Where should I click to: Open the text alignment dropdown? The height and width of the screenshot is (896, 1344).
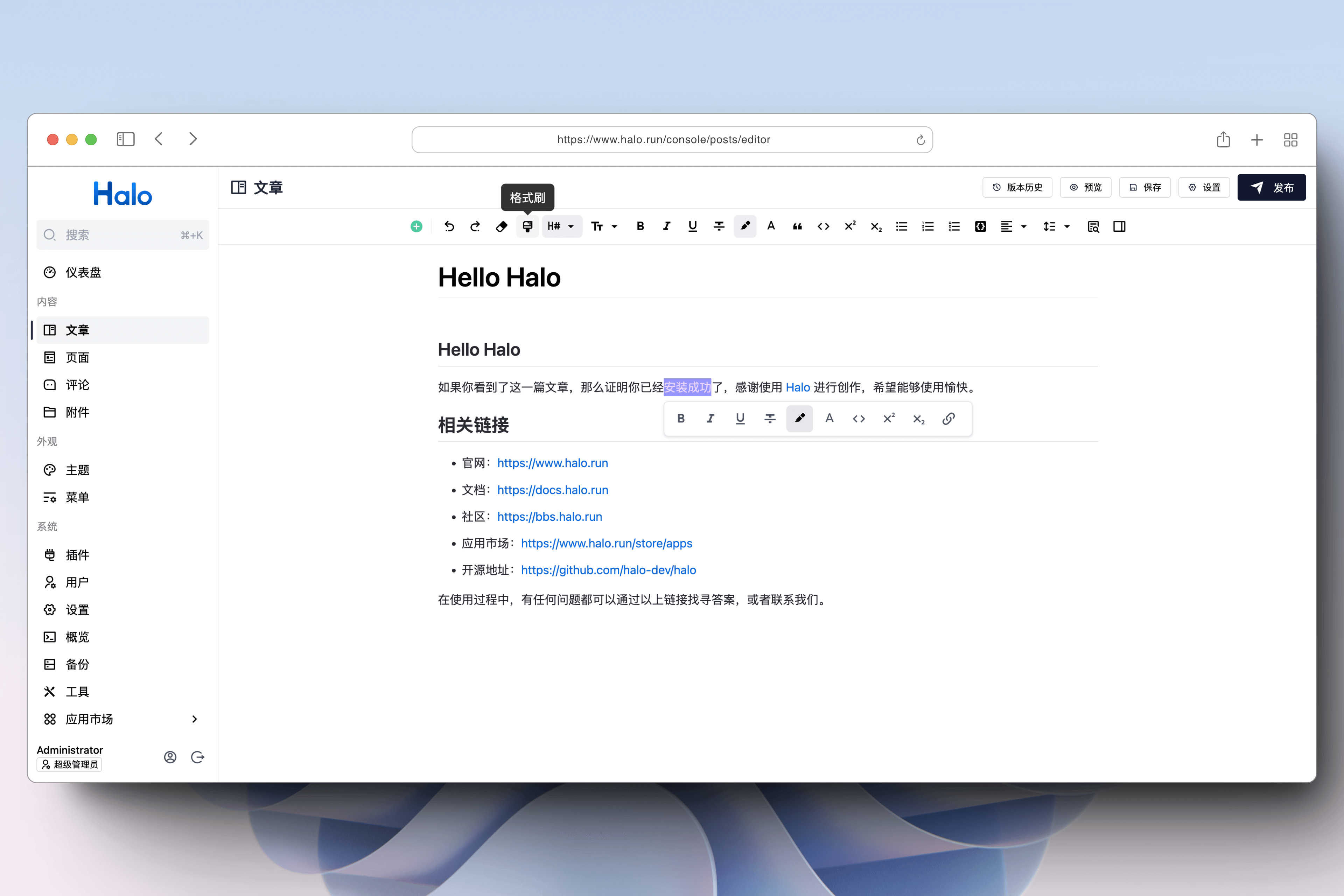[1014, 226]
